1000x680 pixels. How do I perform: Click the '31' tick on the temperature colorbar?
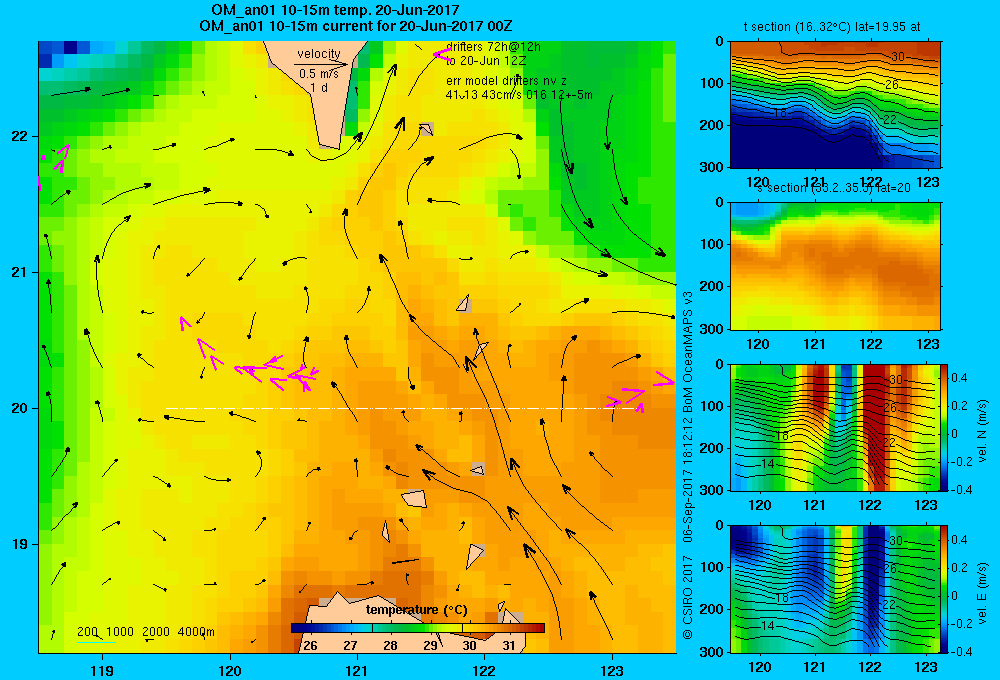[508, 646]
